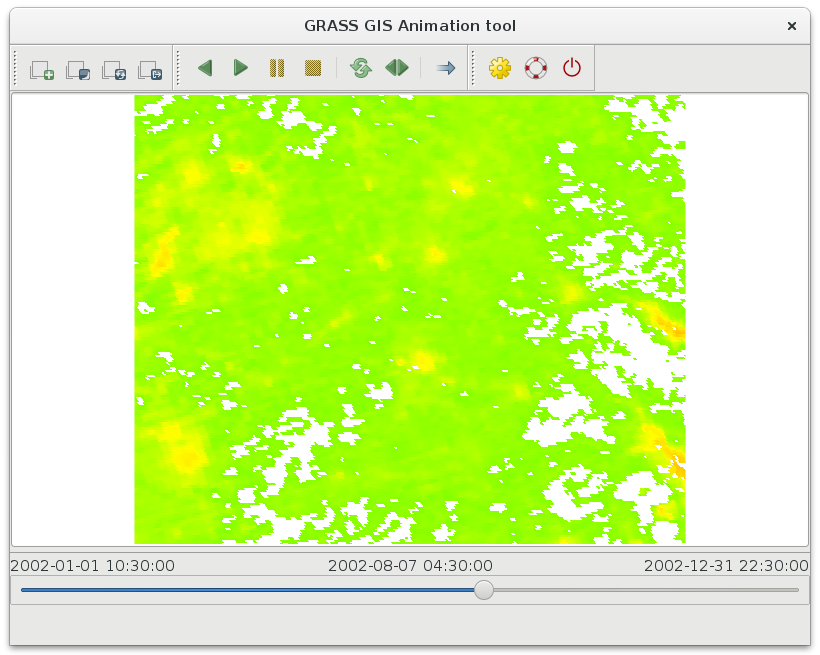Viewport: 820px width, 655px height.
Task: Play animation forward with right arrow
Action: (241, 68)
